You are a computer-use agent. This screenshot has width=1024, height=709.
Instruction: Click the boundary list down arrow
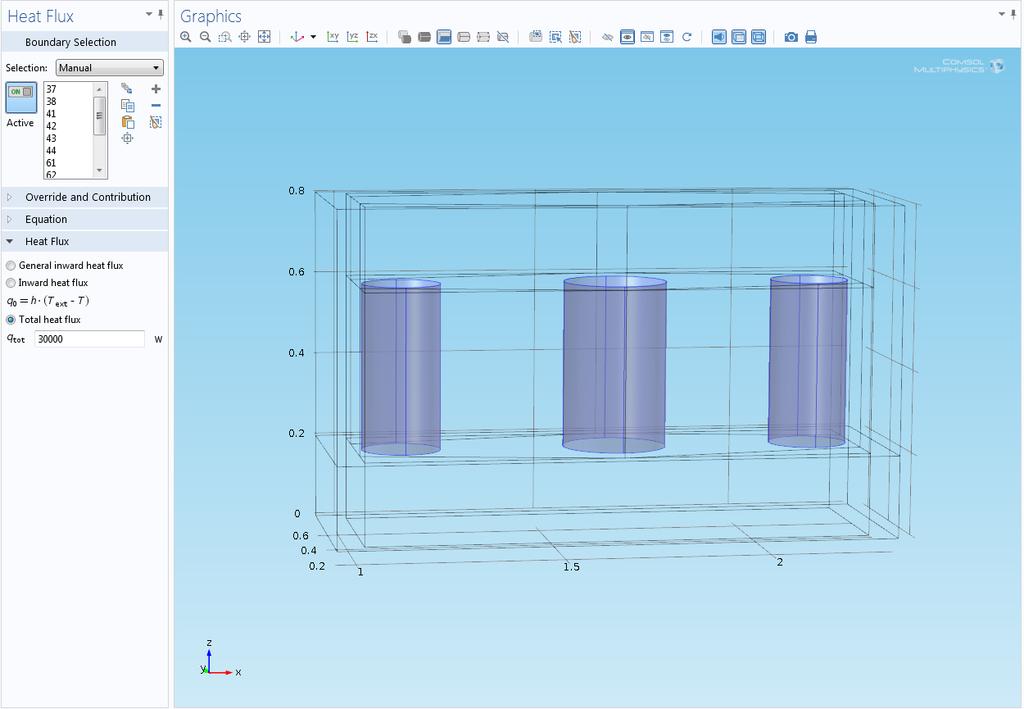(x=99, y=171)
